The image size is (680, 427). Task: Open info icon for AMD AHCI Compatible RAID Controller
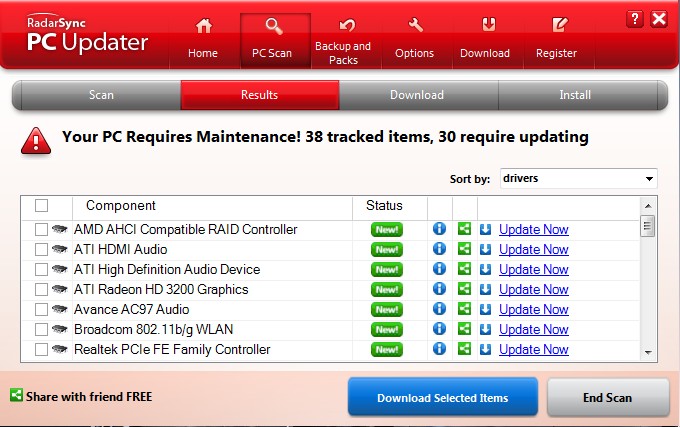[x=439, y=228]
